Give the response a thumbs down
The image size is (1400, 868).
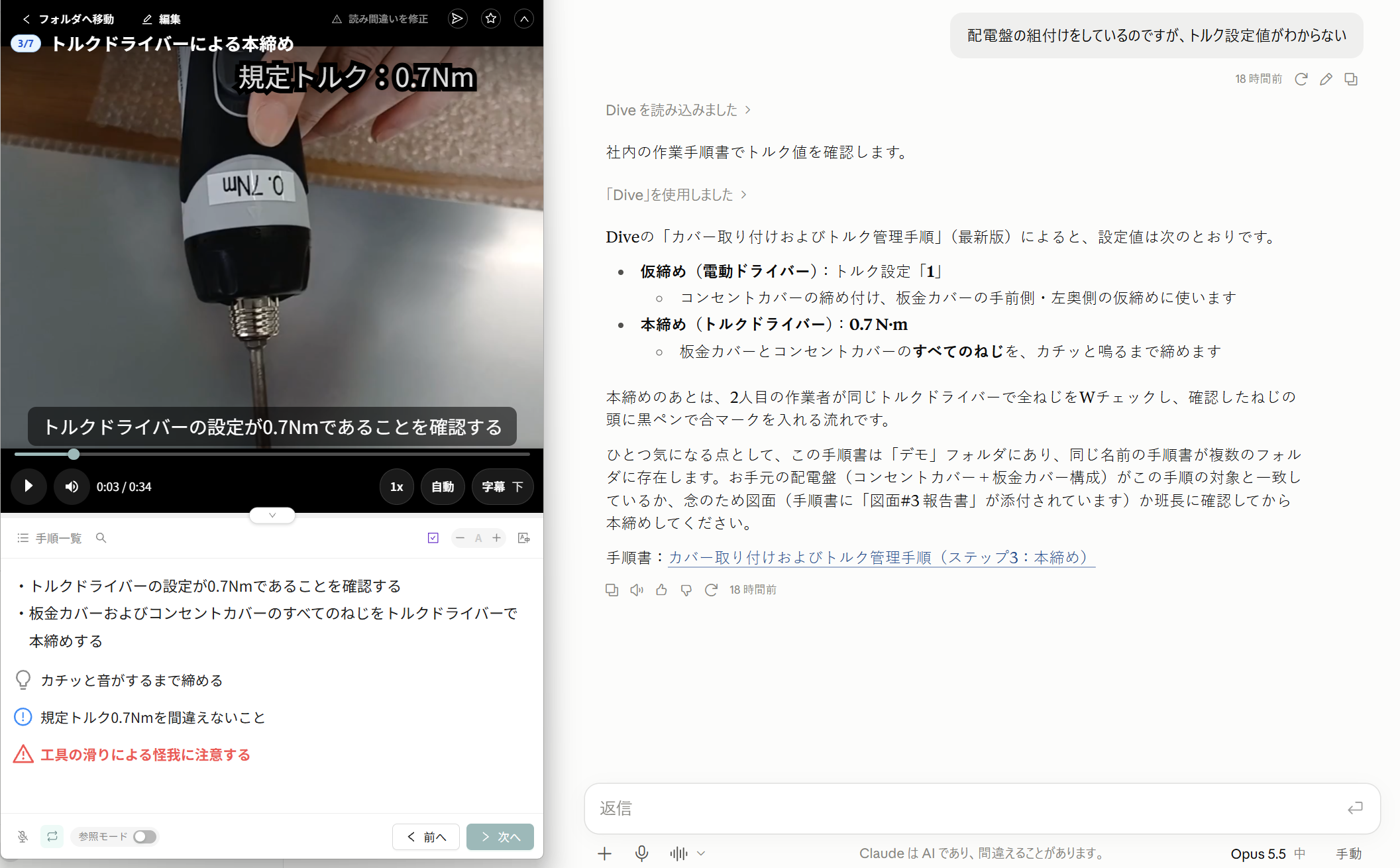click(x=686, y=590)
